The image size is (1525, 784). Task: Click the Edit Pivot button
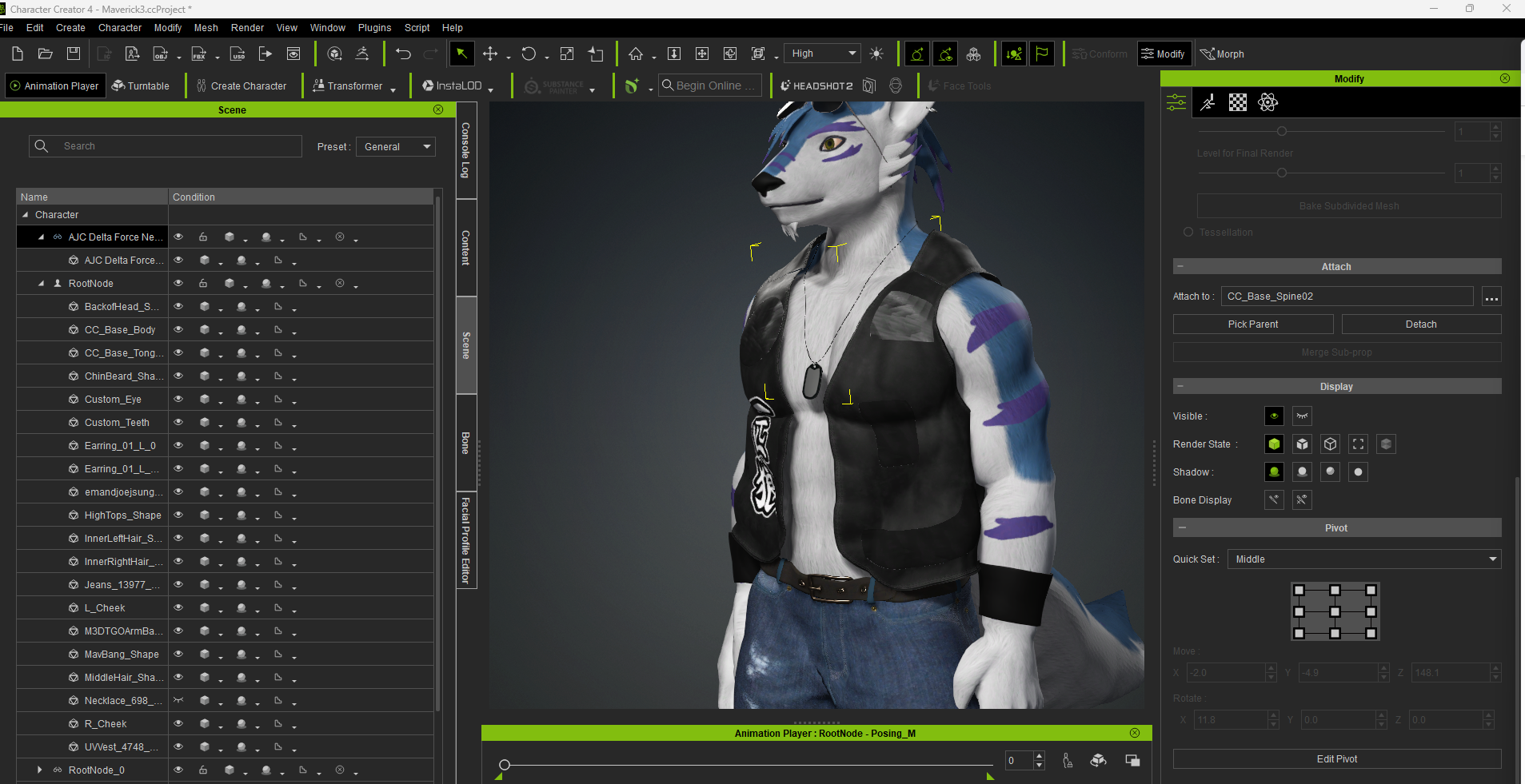pos(1336,758)
